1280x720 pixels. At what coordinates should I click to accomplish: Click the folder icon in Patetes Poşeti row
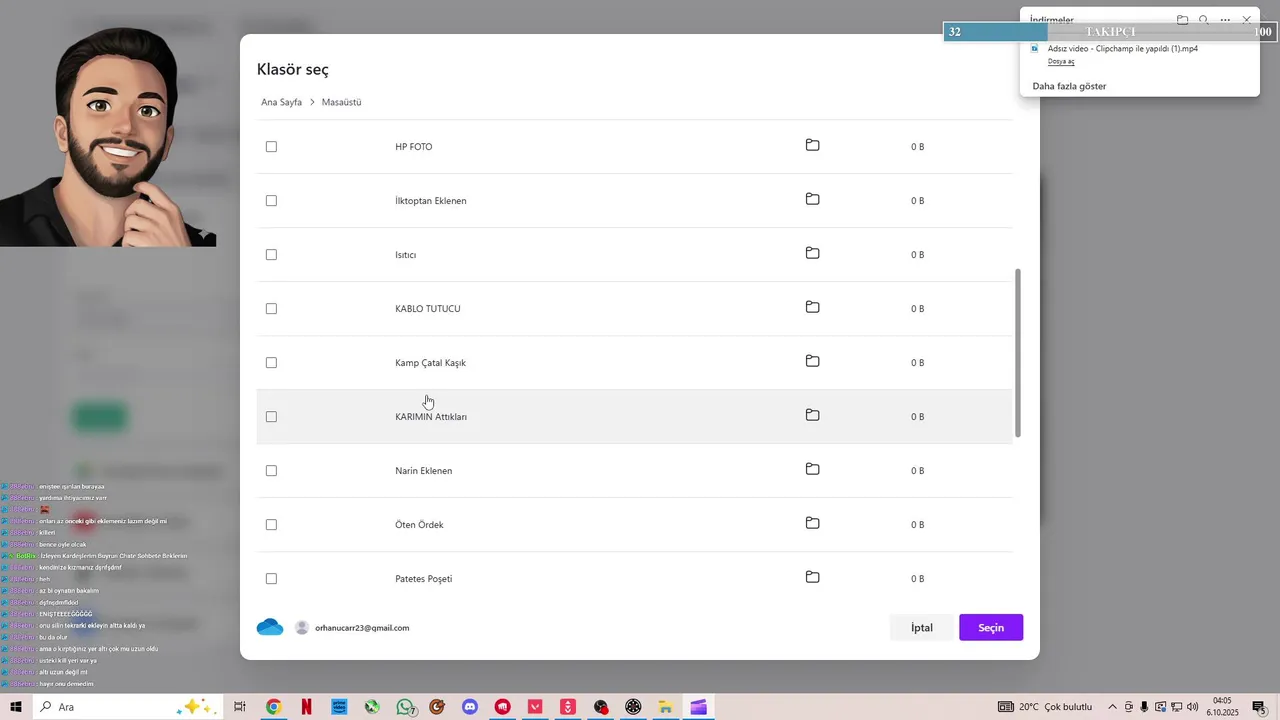pos(812,578)
